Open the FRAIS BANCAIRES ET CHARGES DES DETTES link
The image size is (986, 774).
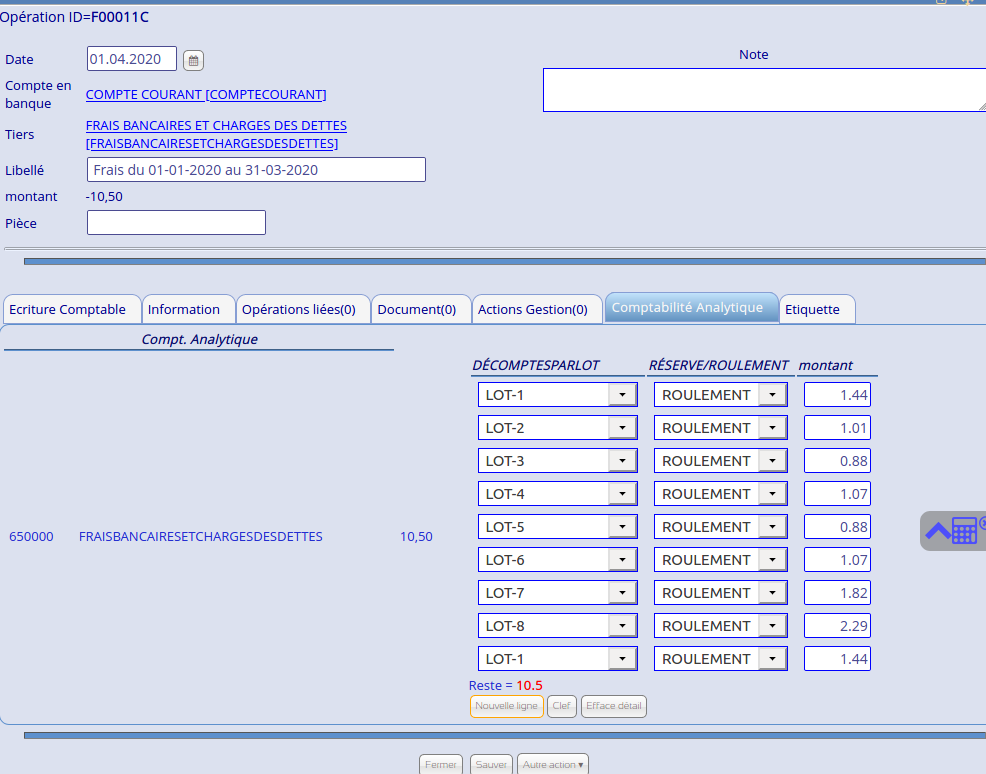pyautogui.click(x=216, y=126)
